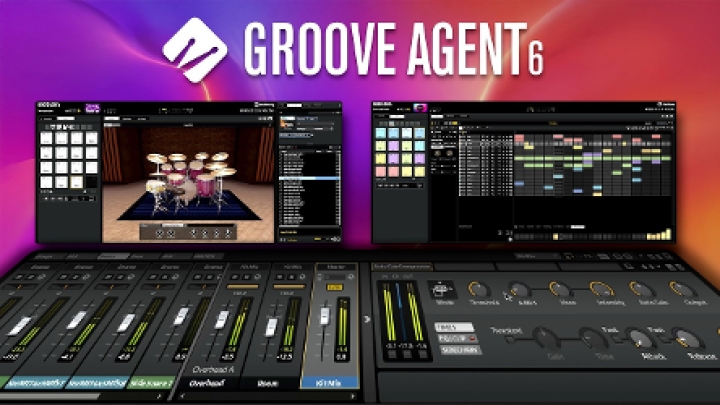Click the green channel label left of Overhead

[x=151, y=382]
